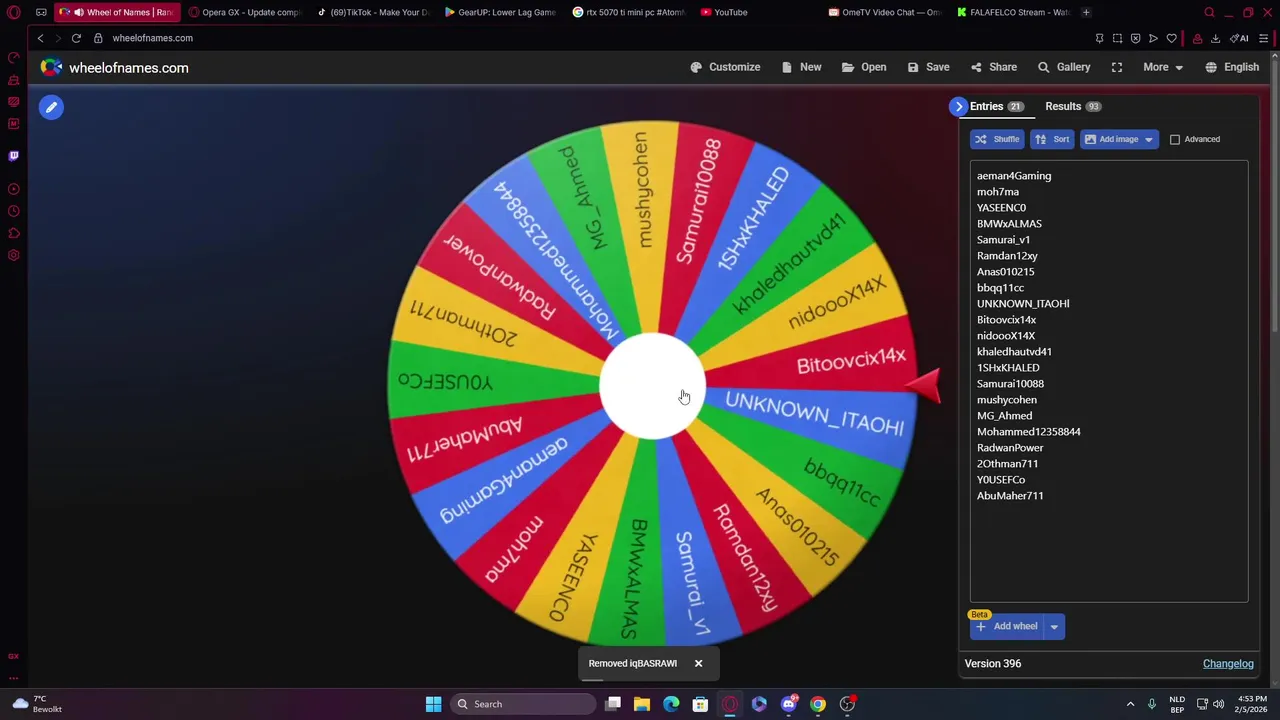Viewport: 1280px width, 720px height.
Task: Open a new browser tab
Action: tap(1086, 12)
